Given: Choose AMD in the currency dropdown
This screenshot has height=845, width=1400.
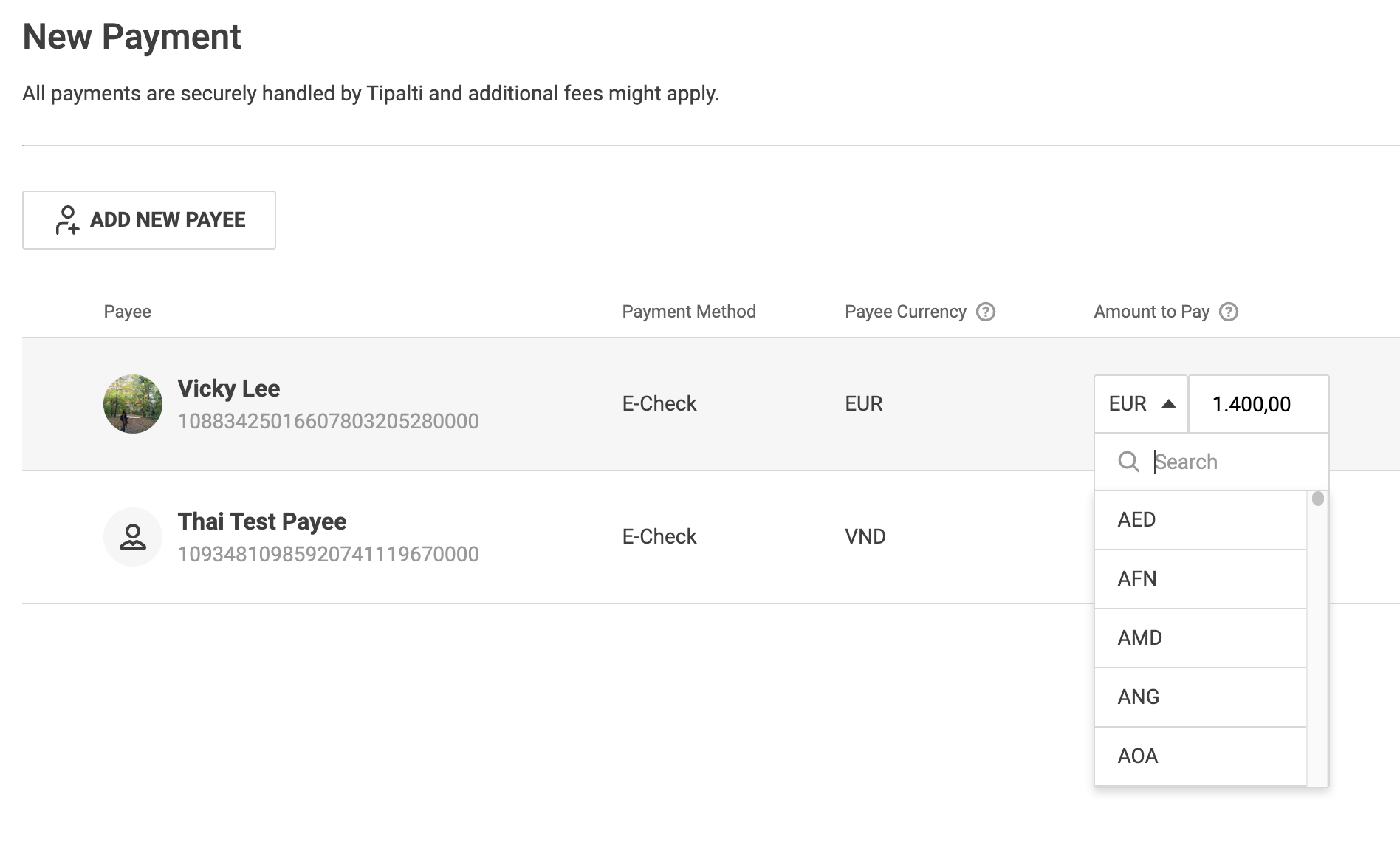Looking at the screenshot, I should point(1201,638).
